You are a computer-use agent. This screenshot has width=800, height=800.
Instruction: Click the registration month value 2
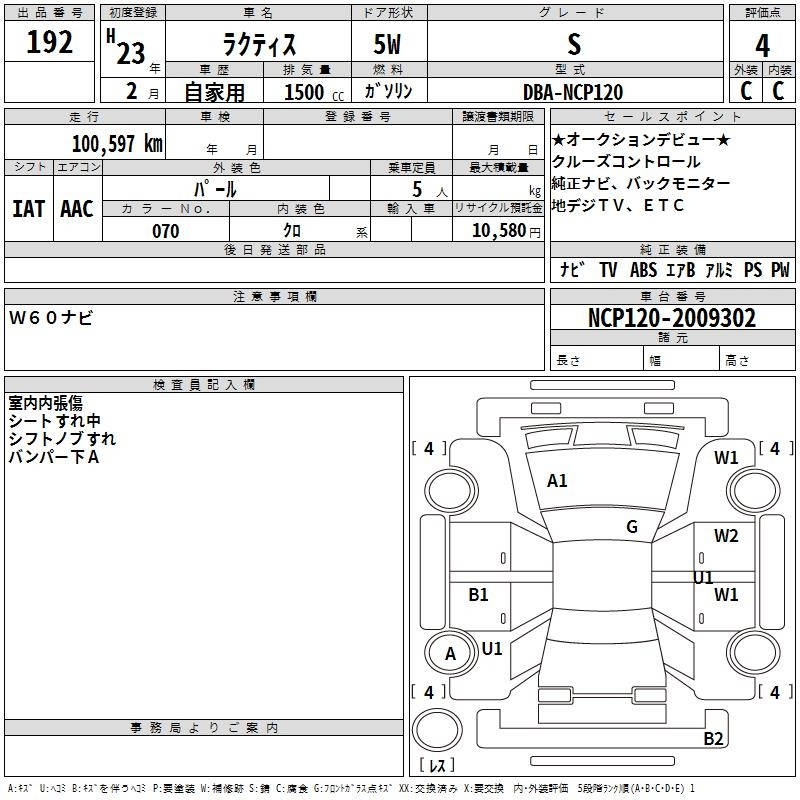click(x=132, y=91)
